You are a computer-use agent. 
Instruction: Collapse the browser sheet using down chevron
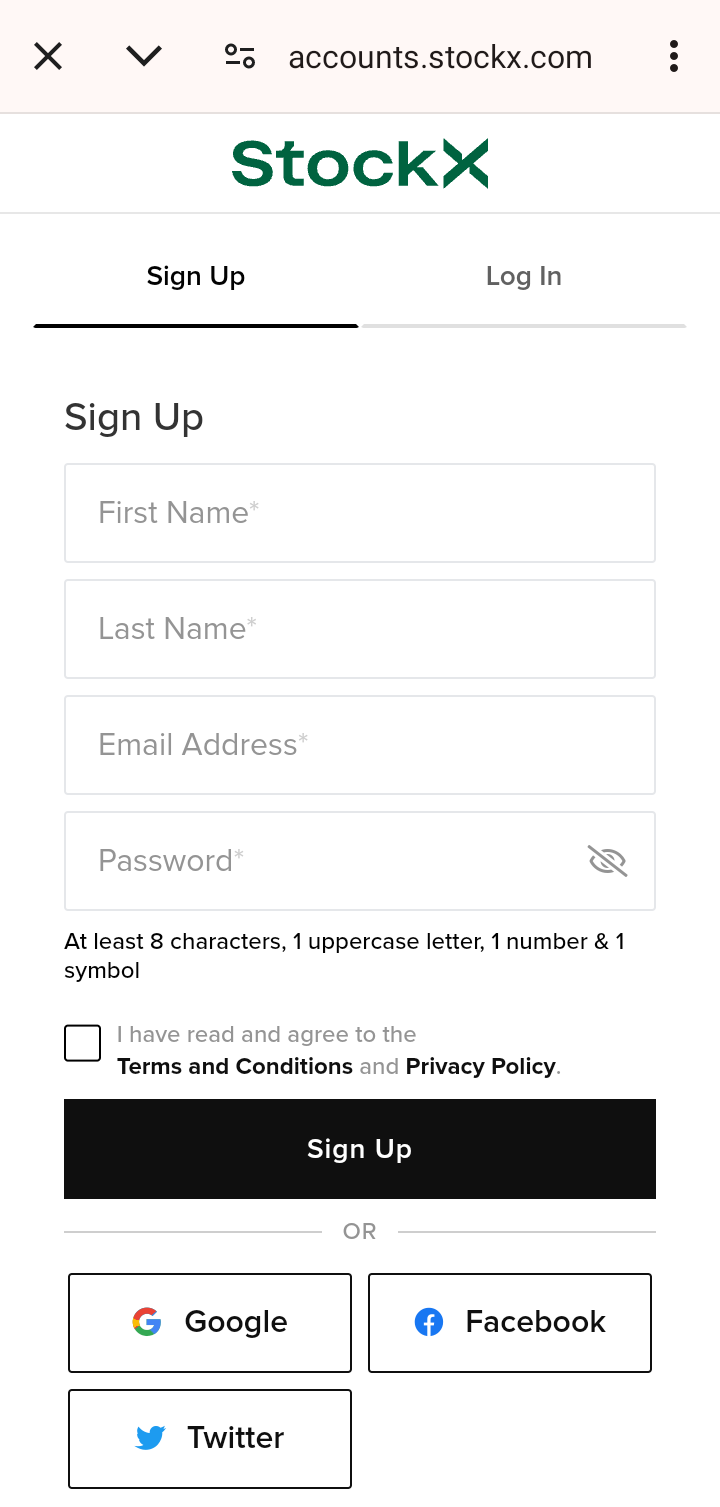(x=144, y=57)
